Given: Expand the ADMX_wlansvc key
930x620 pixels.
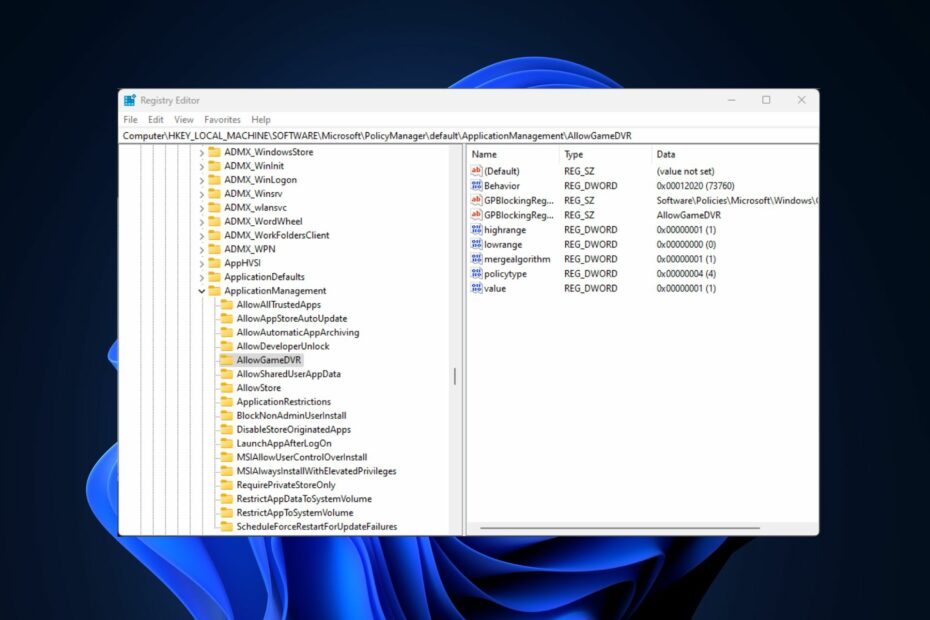Looking at the screenshot, I should click(x=202, y=208).
